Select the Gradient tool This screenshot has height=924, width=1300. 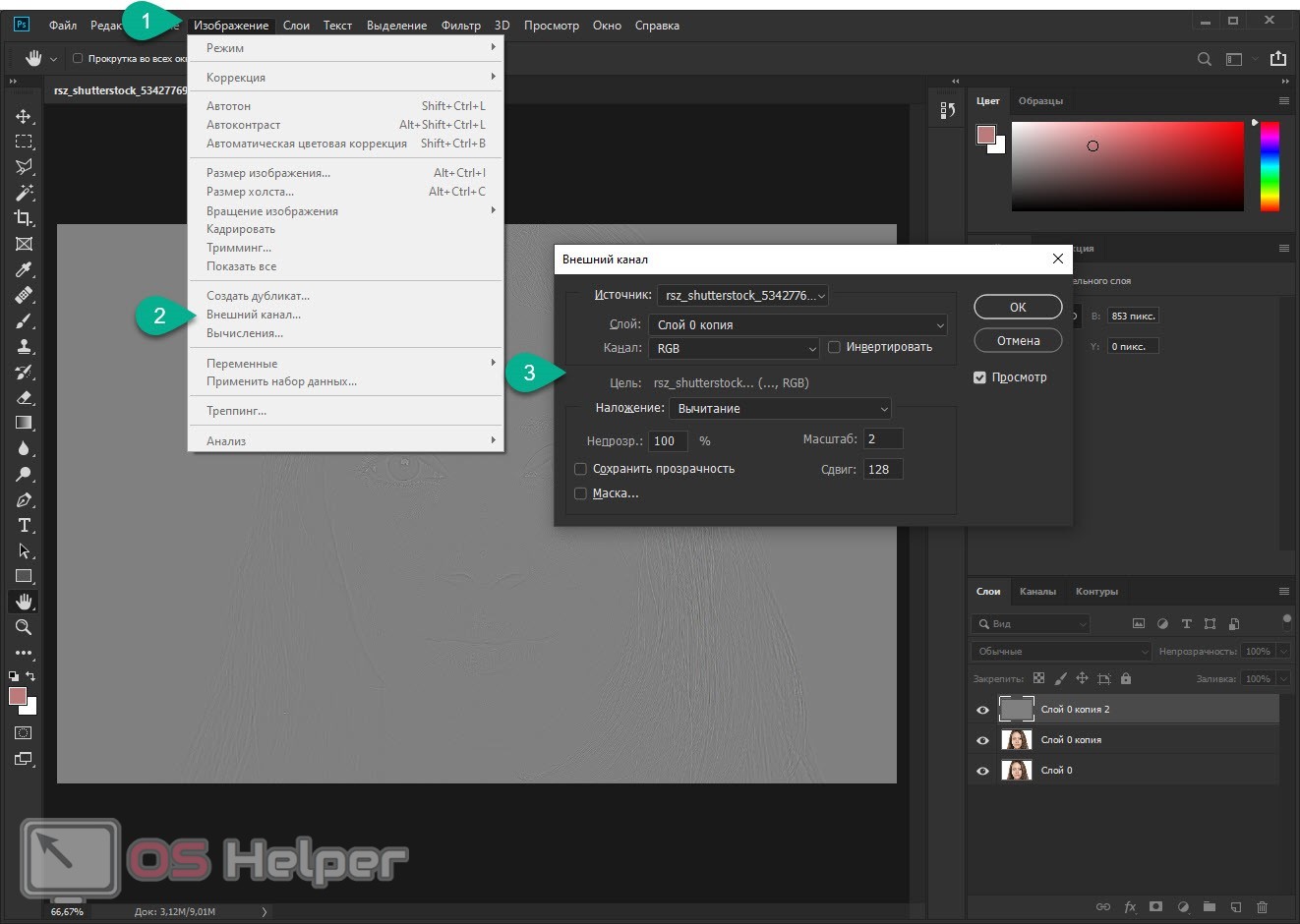pos(24,423)
